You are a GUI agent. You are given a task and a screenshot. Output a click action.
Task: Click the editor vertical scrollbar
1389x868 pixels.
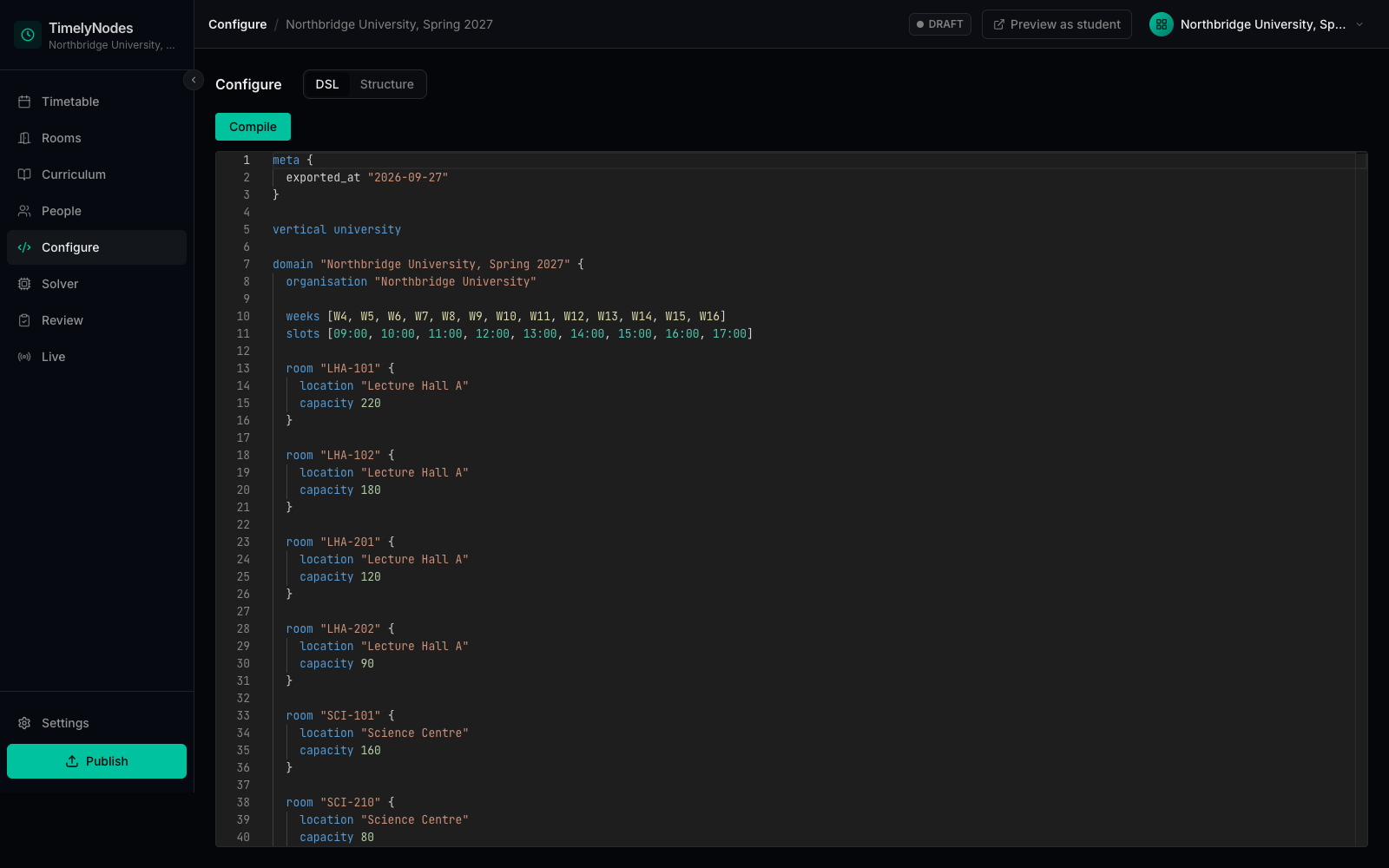(1361, 499)
